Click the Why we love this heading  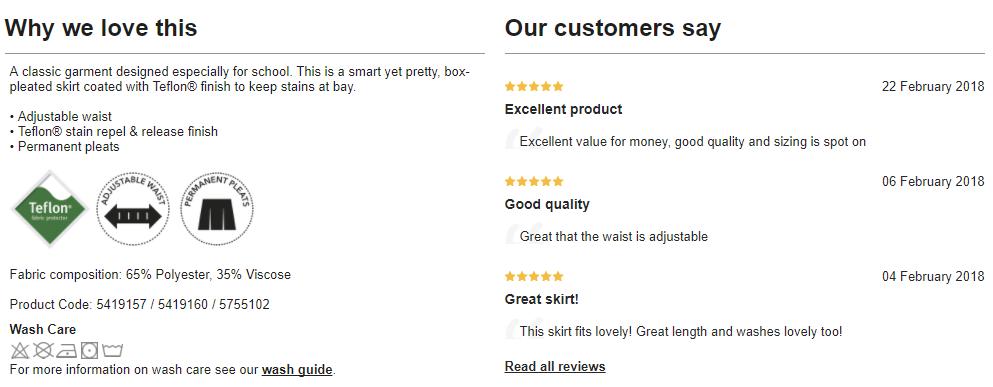[x=101, y=28]
